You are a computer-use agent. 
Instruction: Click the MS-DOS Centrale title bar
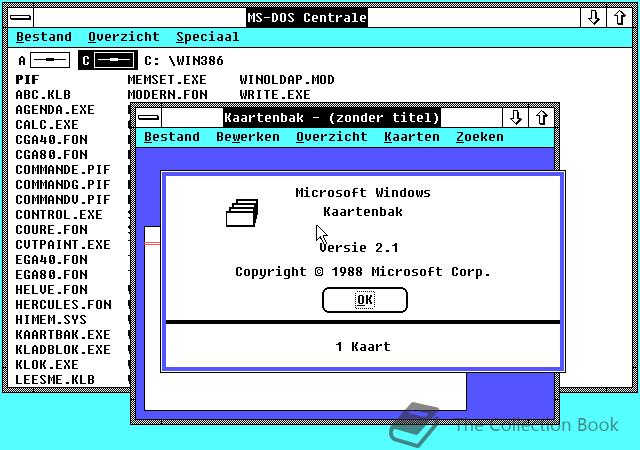click(307, 18)
